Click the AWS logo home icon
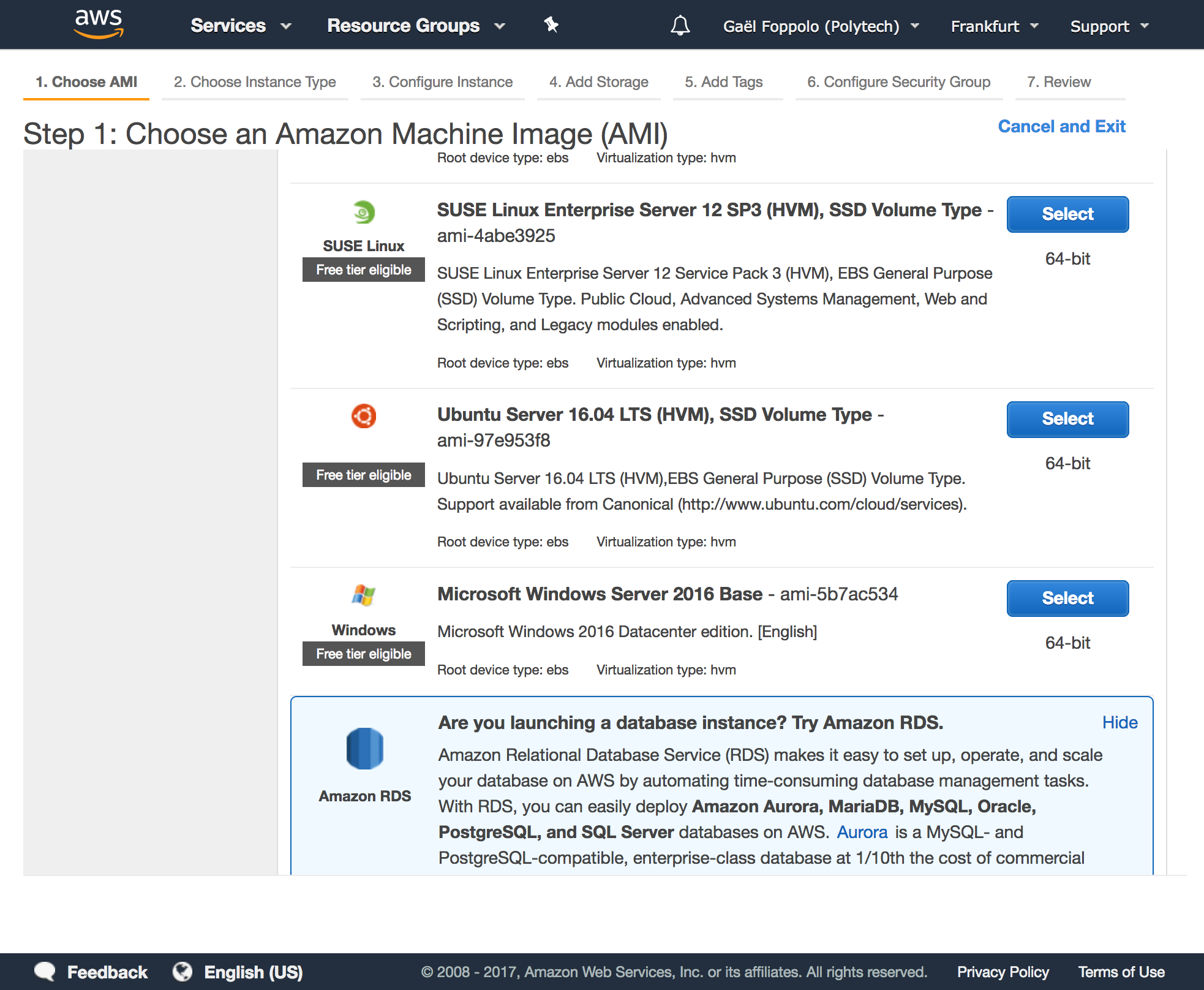The image size is (1204, 990). [98, 25]
